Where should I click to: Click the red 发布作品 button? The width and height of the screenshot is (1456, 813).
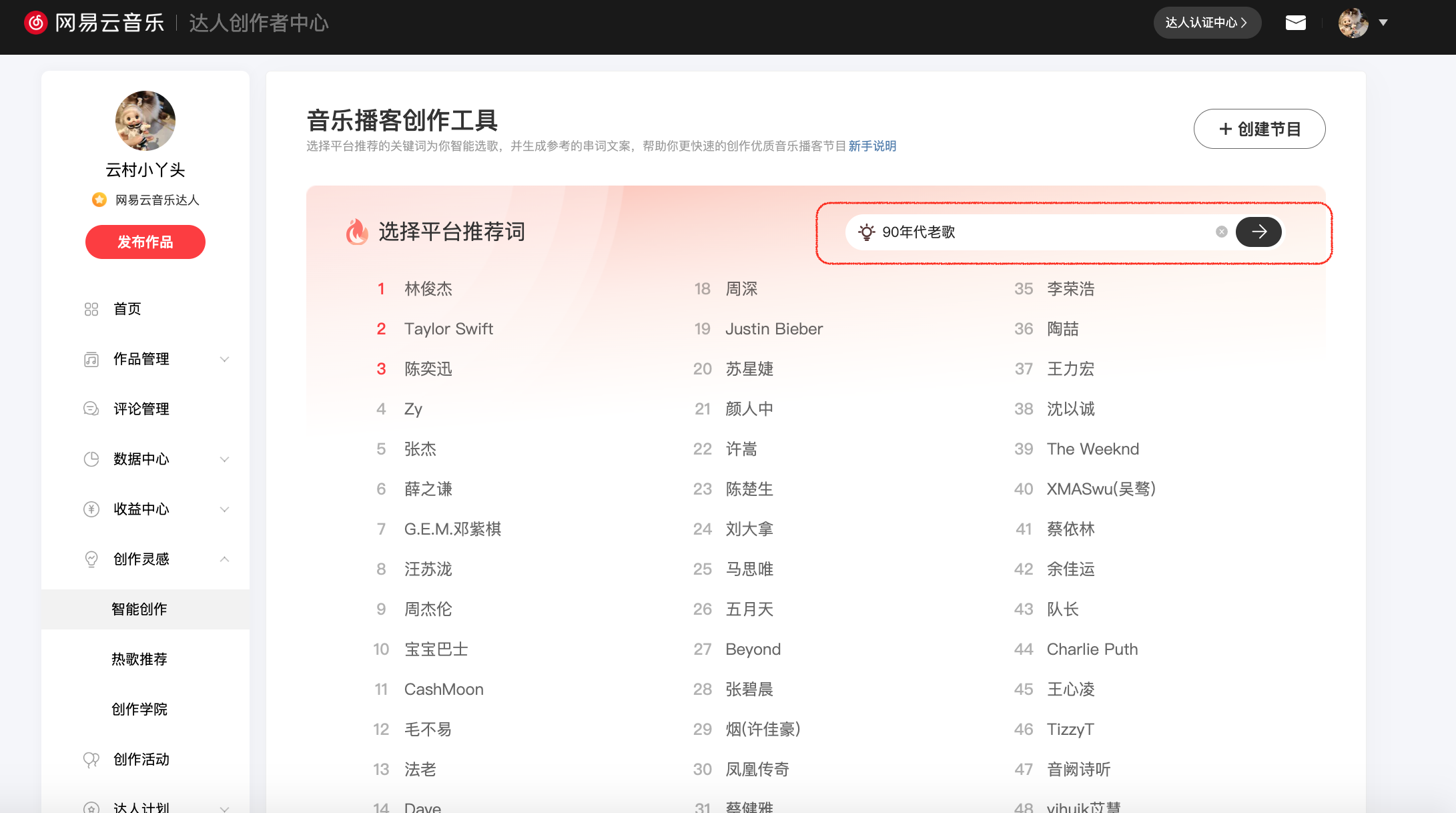point(145,242)
